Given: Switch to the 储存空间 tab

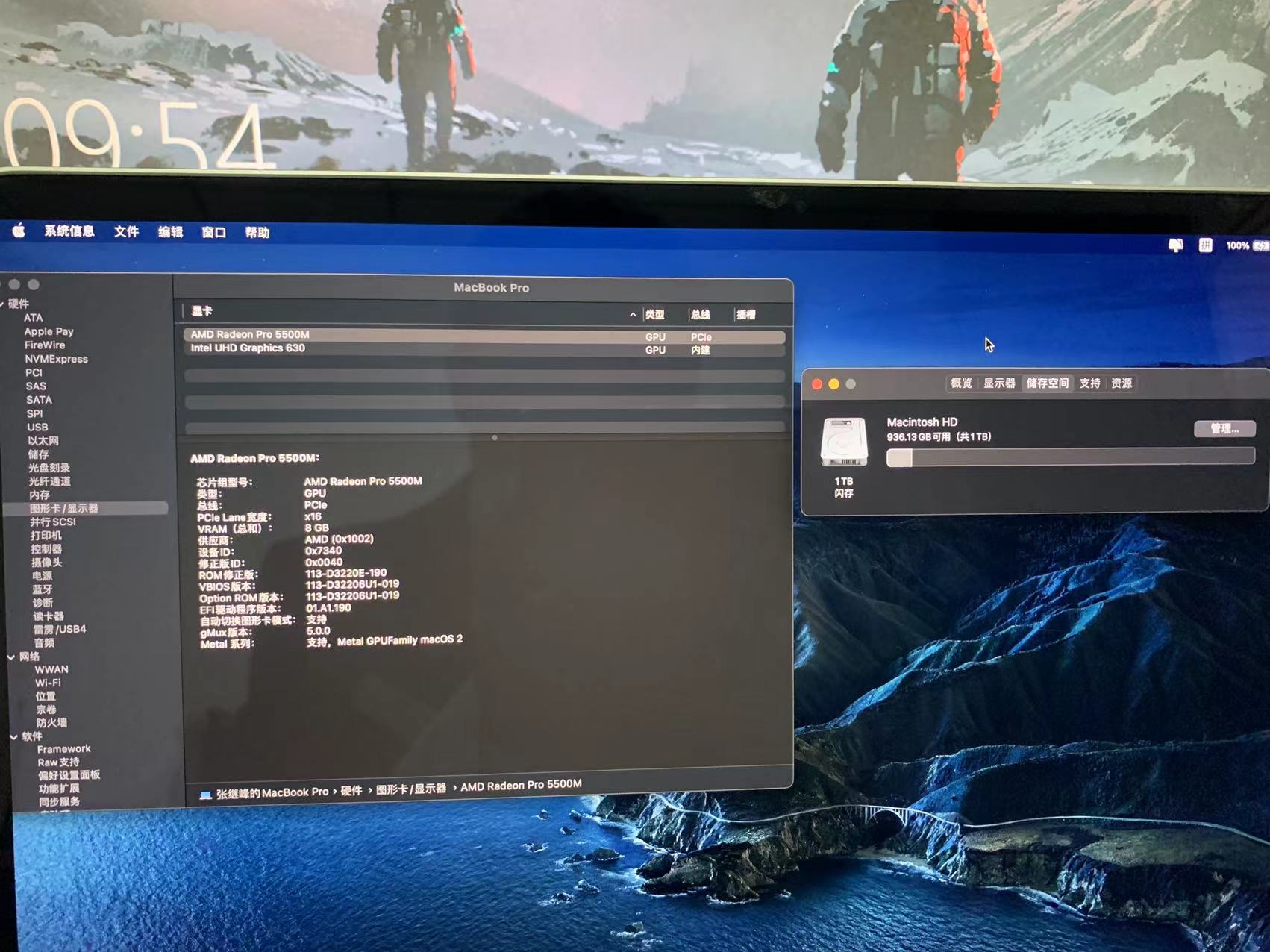Looking at the screenshot, I should 1048,383.
